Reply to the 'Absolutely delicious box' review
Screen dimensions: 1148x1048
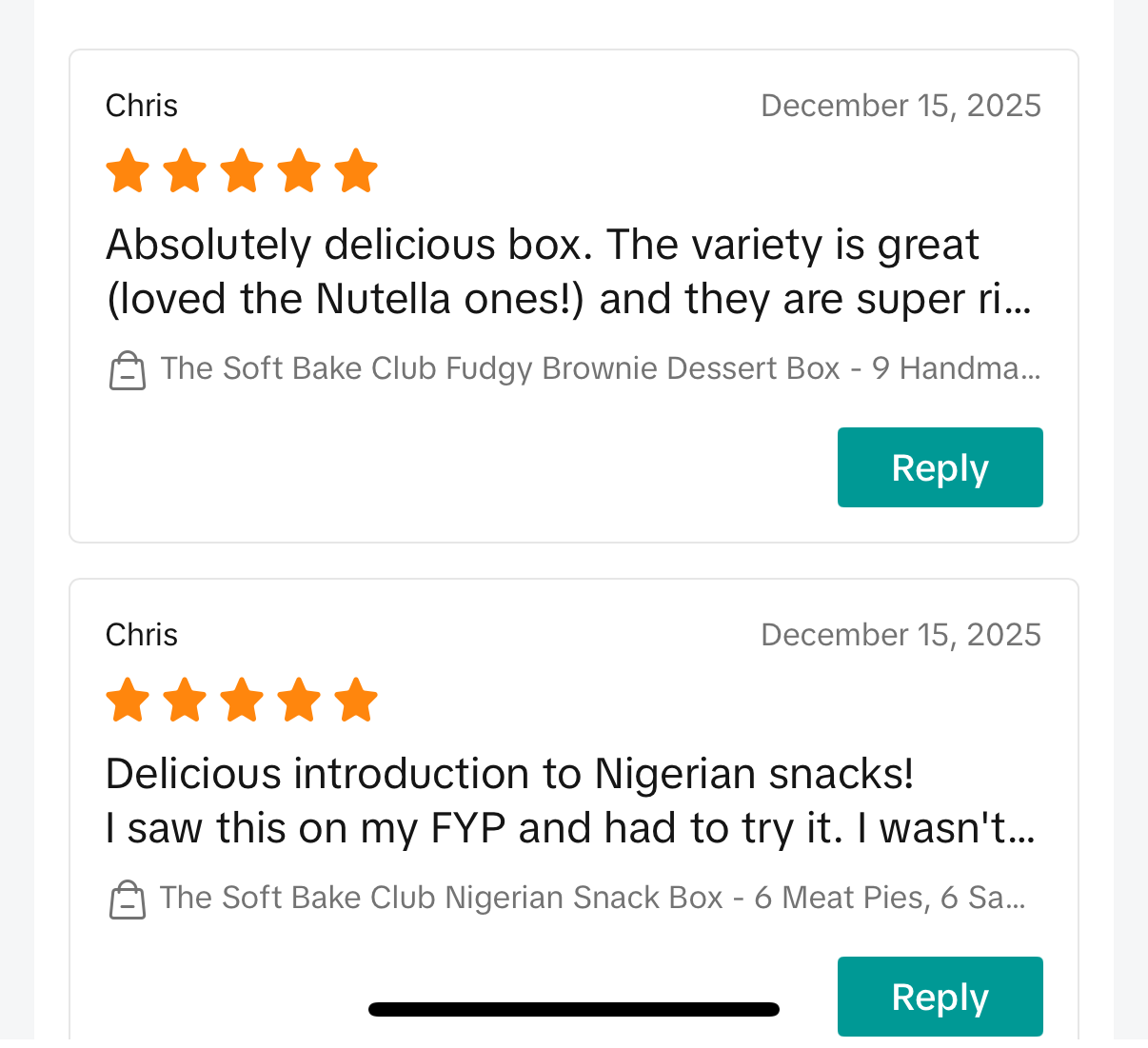(940, 467)
